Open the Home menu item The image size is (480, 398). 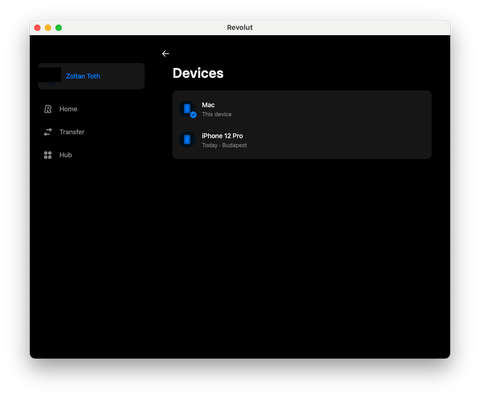[x=68, y=109]
